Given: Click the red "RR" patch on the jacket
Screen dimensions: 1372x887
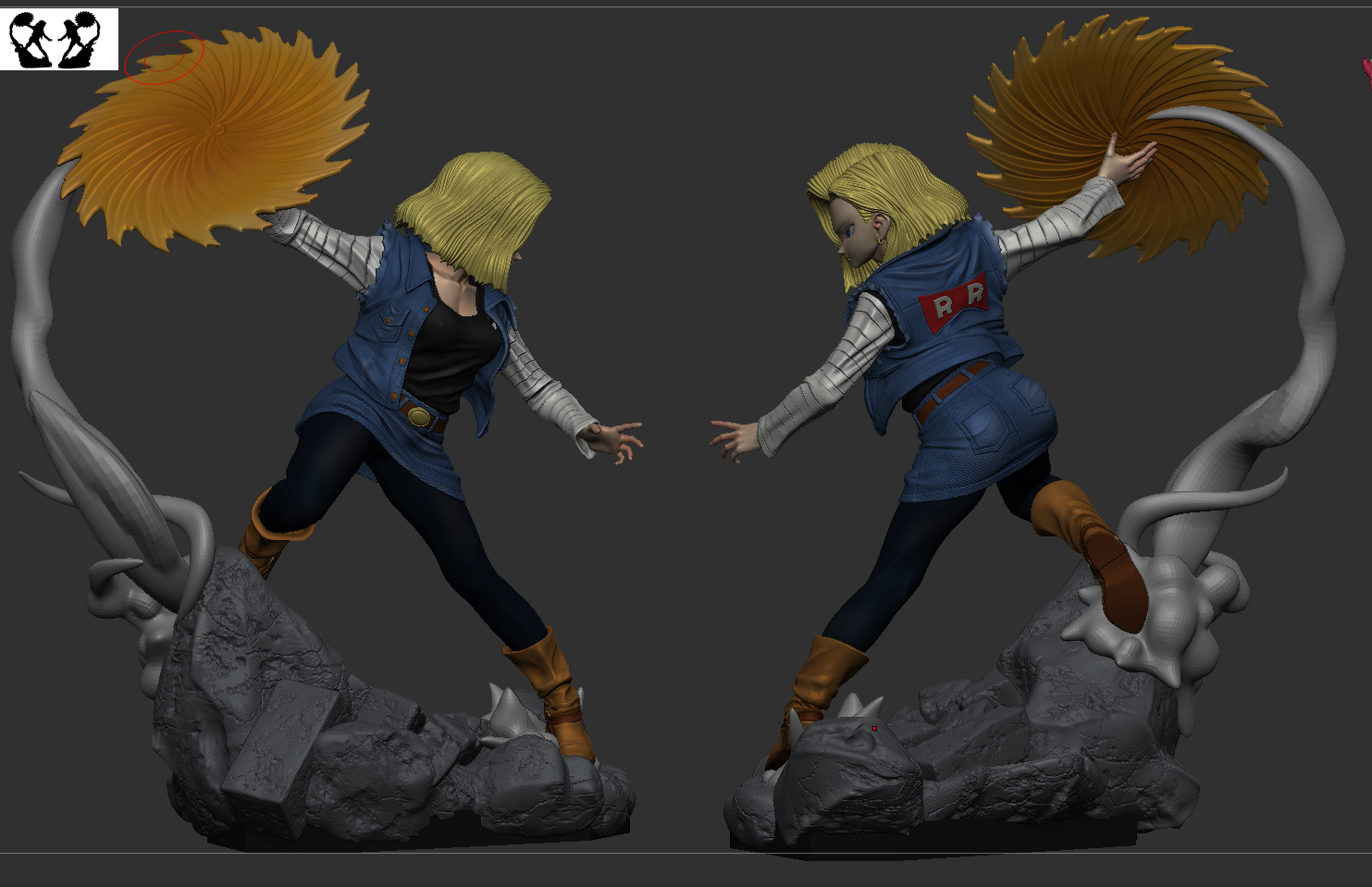Looking at the screenshot, I should [955, 302].
